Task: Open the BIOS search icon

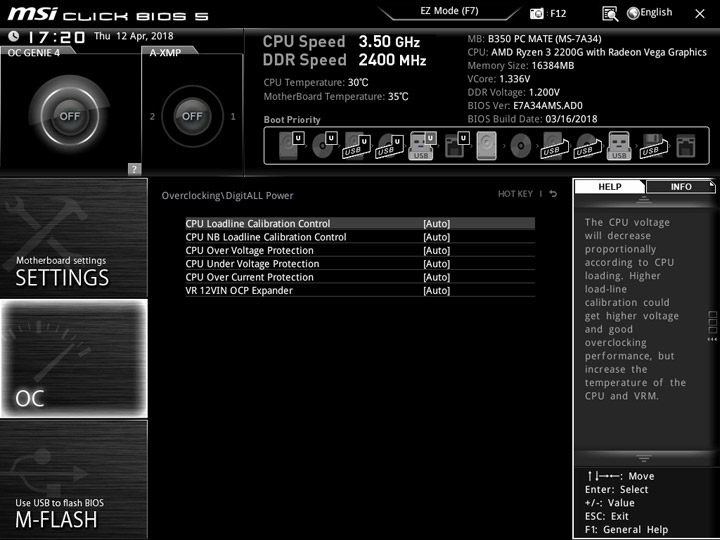Action: 610,14
